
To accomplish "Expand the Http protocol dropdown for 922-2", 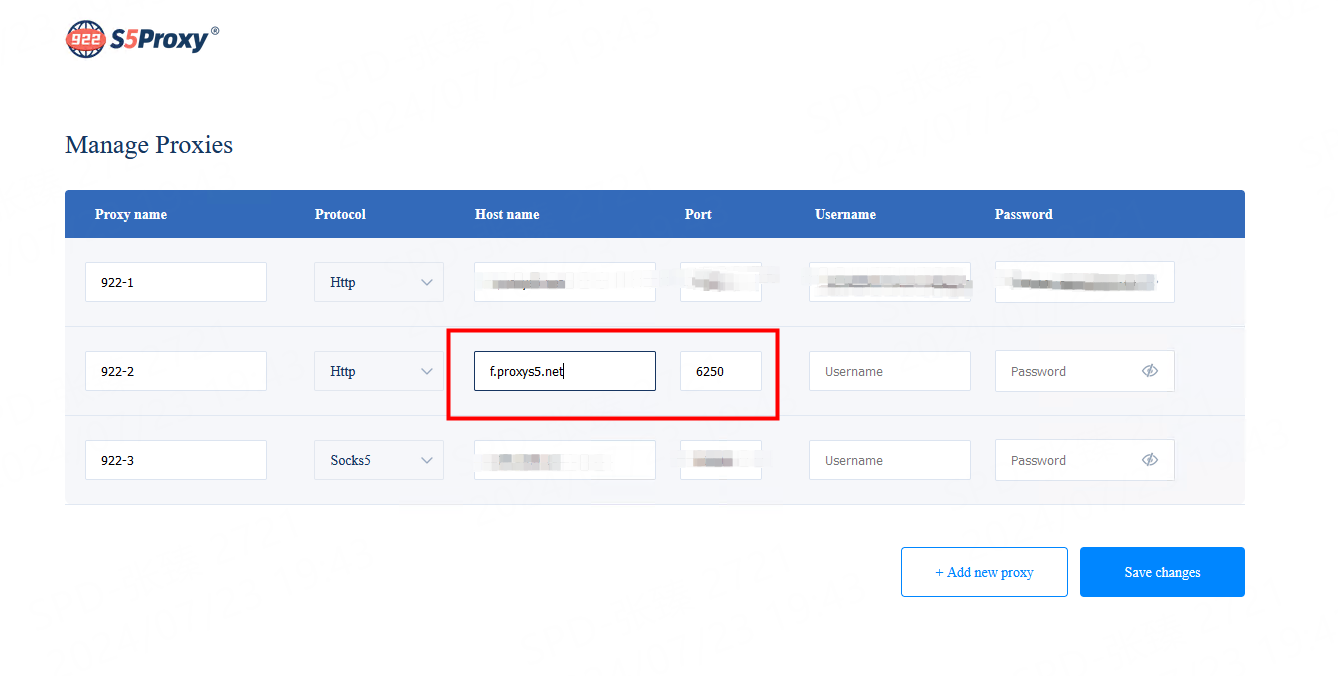I will coord(378,371).
